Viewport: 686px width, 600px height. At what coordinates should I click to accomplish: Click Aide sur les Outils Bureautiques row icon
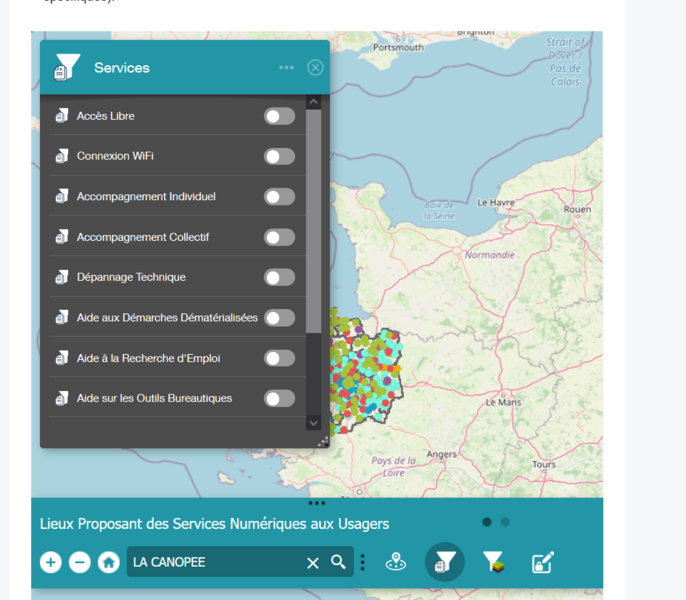[x=62, y=398]
